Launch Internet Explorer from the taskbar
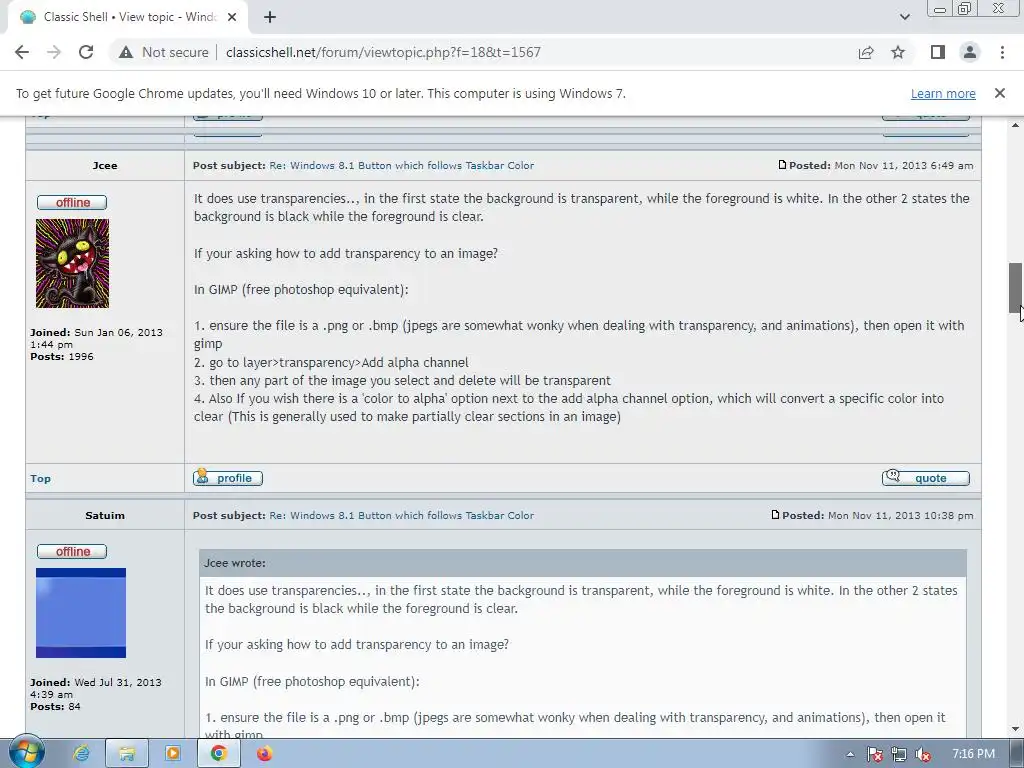Viewport: 1024px width, 768px height. pos(81,754)
